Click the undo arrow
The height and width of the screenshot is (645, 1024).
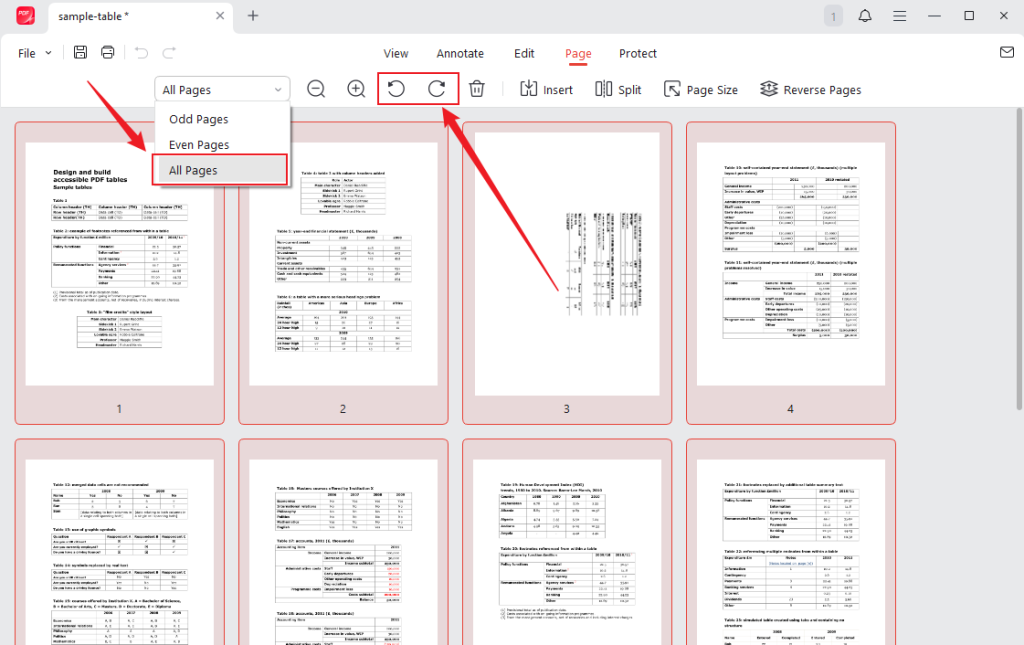point(143,52)
